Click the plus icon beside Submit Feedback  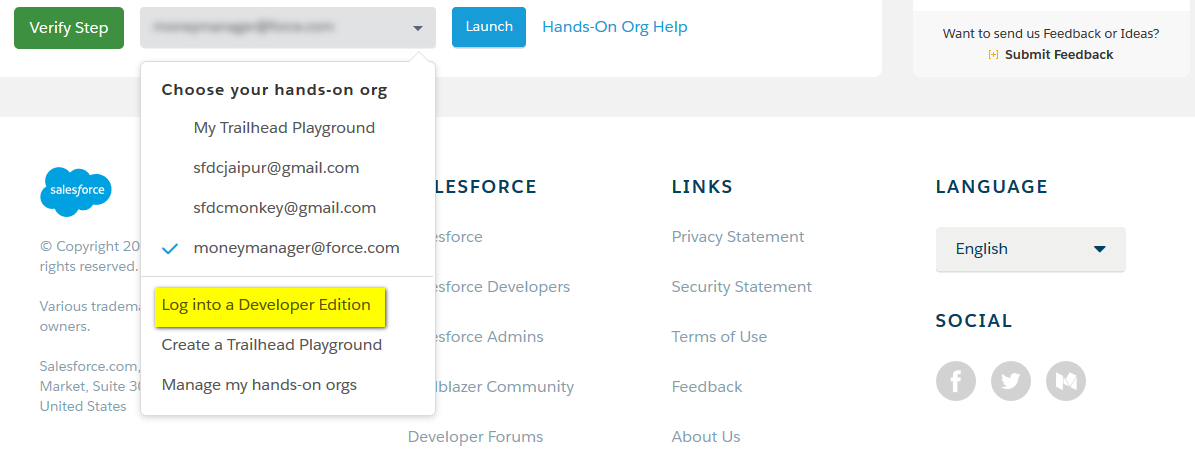point(993,55)
